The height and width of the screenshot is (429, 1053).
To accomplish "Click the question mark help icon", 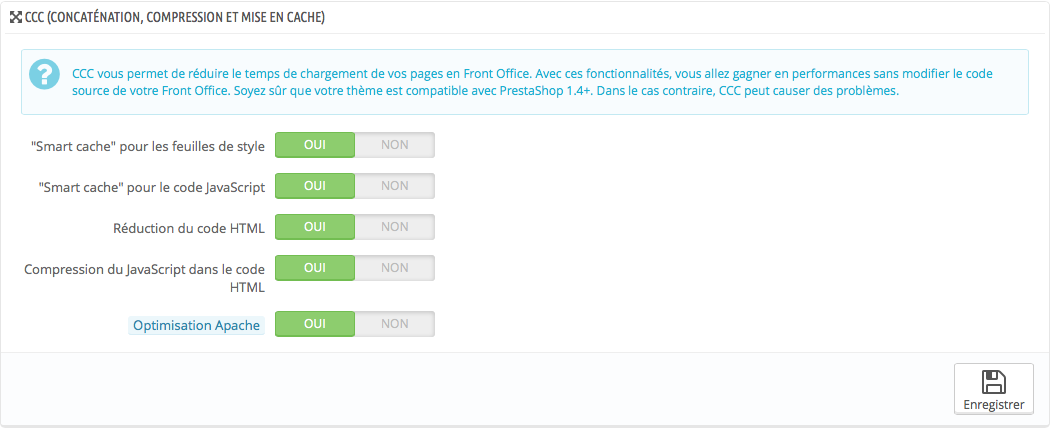I will [x=44, y=75].
